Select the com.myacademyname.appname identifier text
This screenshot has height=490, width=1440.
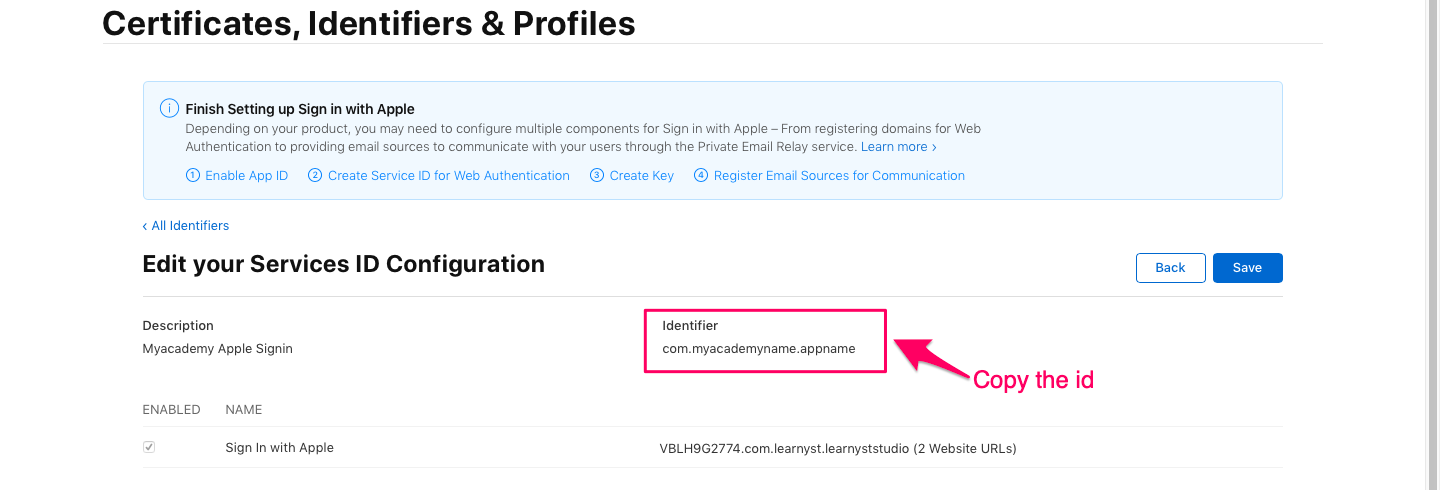point(759,349)
